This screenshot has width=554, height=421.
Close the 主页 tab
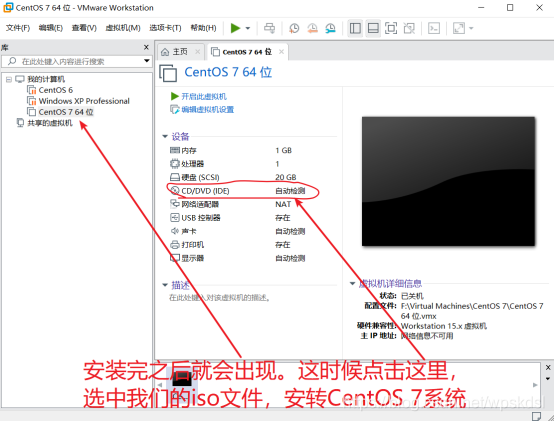[198, 52]
